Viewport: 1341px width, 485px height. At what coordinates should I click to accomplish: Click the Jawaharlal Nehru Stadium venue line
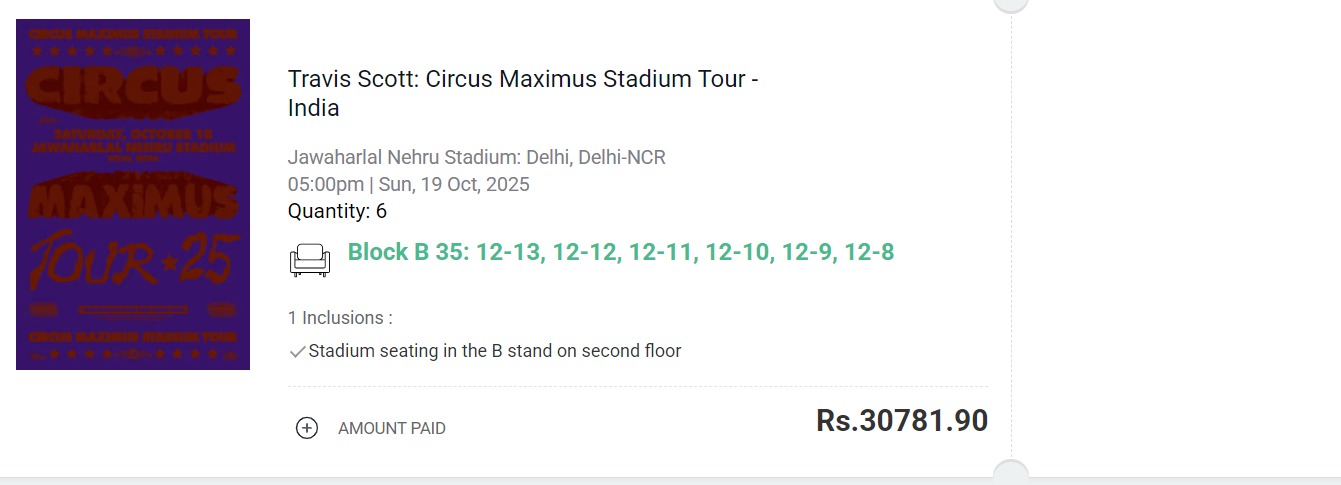(x=476, y=157)
